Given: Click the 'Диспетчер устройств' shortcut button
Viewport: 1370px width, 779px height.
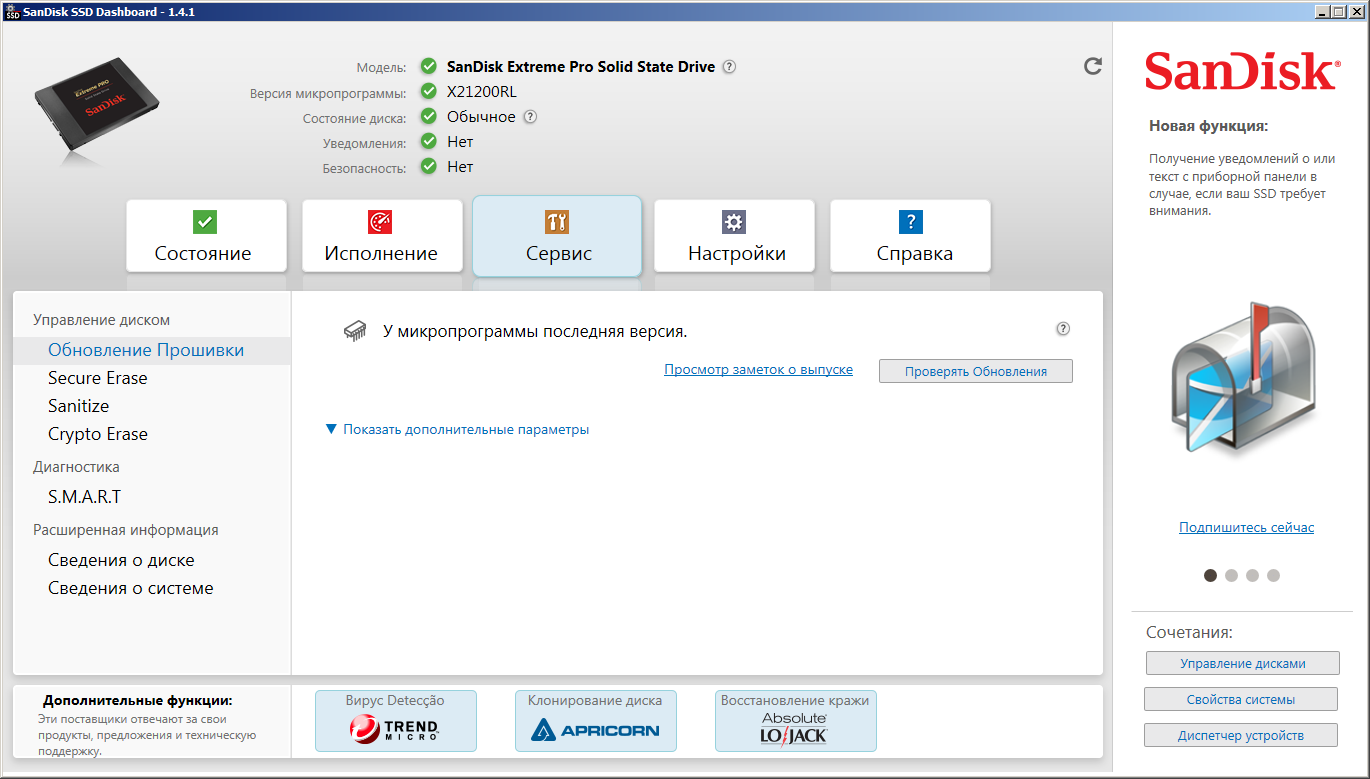Looking at the screenshot, I should [1240, 735].
